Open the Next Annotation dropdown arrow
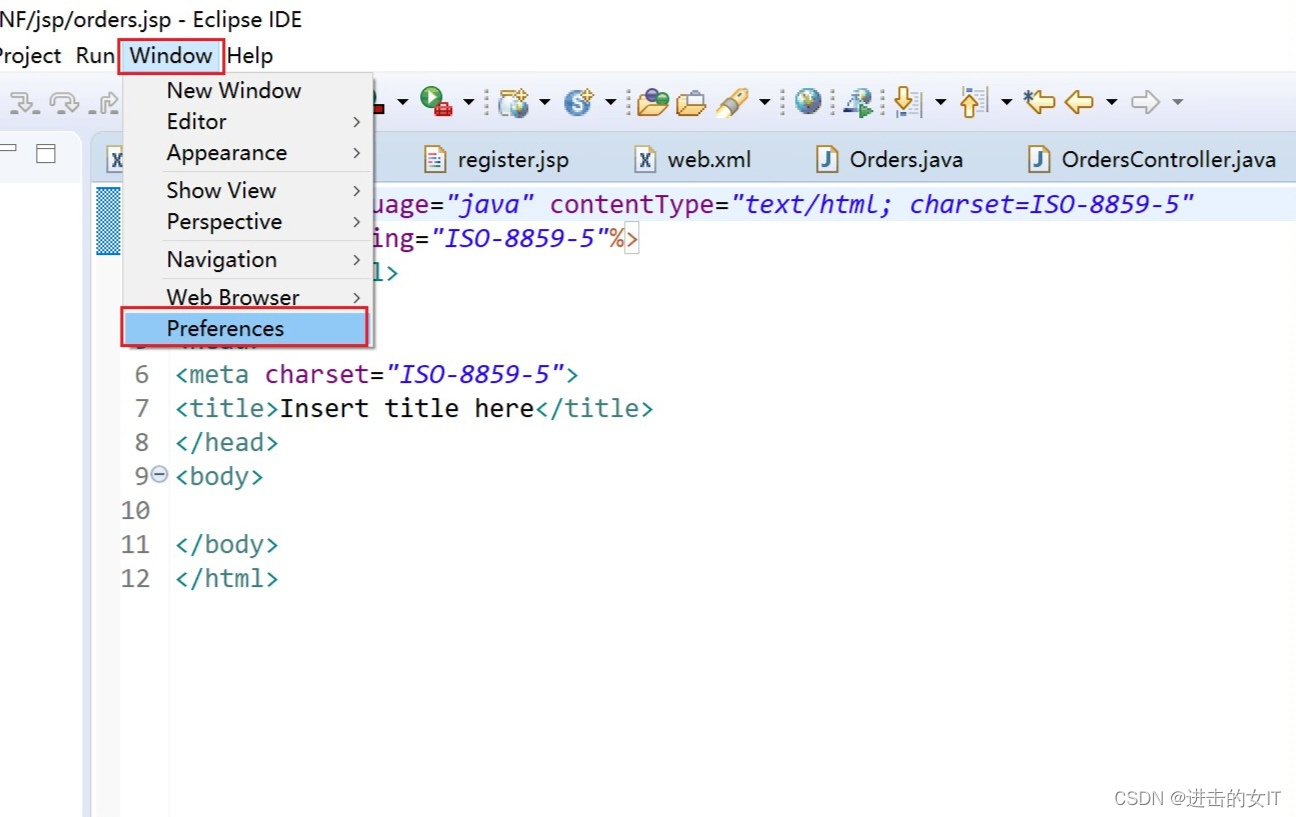This screenshot has width=1296, height=817. (941, 102)
